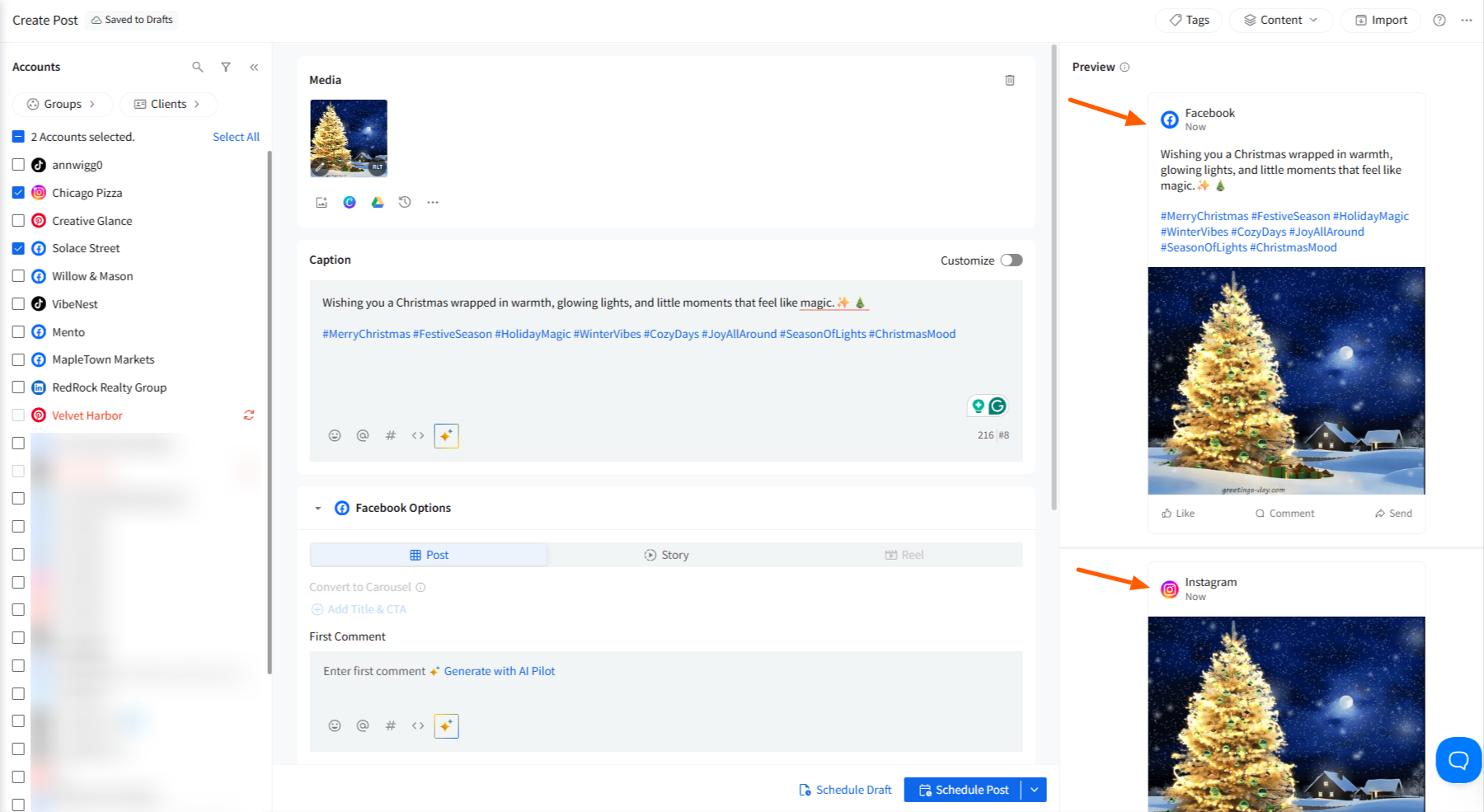The image size is (1484, 812).
Task: Click Generate with AI Pilot link
Action: [500, 671]
